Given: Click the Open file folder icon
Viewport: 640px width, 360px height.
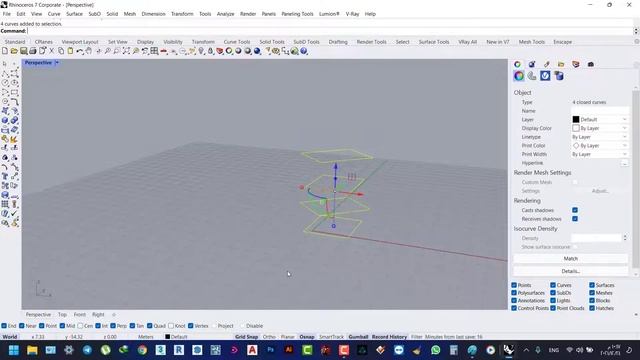Looking at the screenshot, I should pyautogui.click(x=14, y=51).
